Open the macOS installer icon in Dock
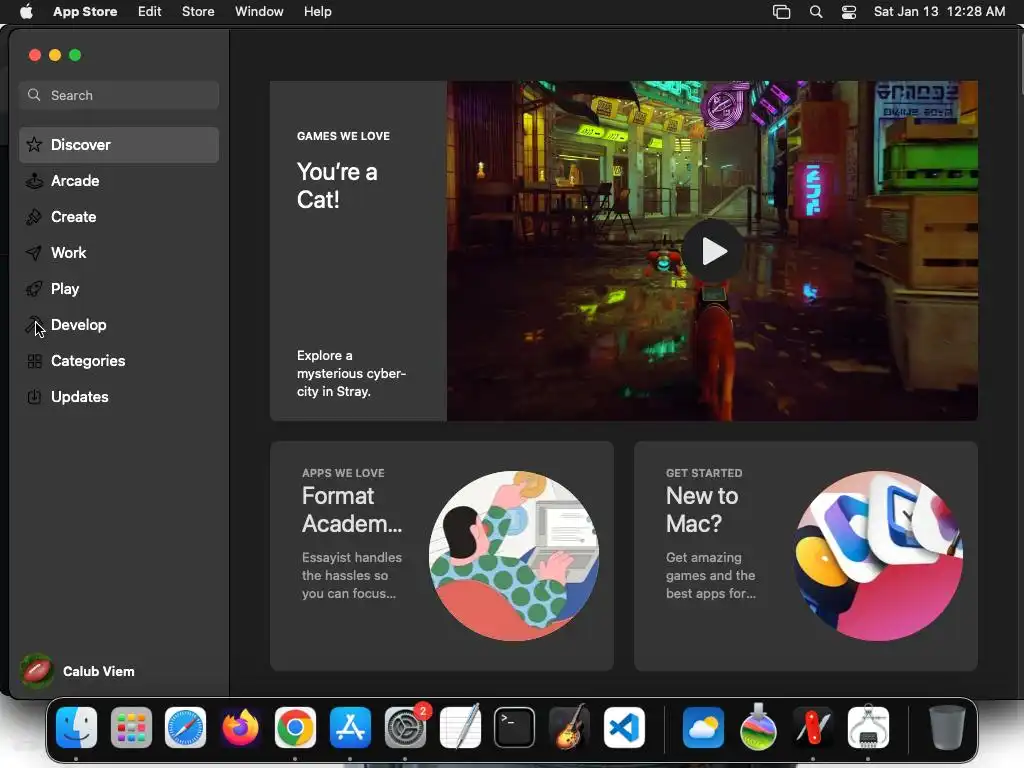The width and height of the screenshot is (1024, 768). click(758, 728)
